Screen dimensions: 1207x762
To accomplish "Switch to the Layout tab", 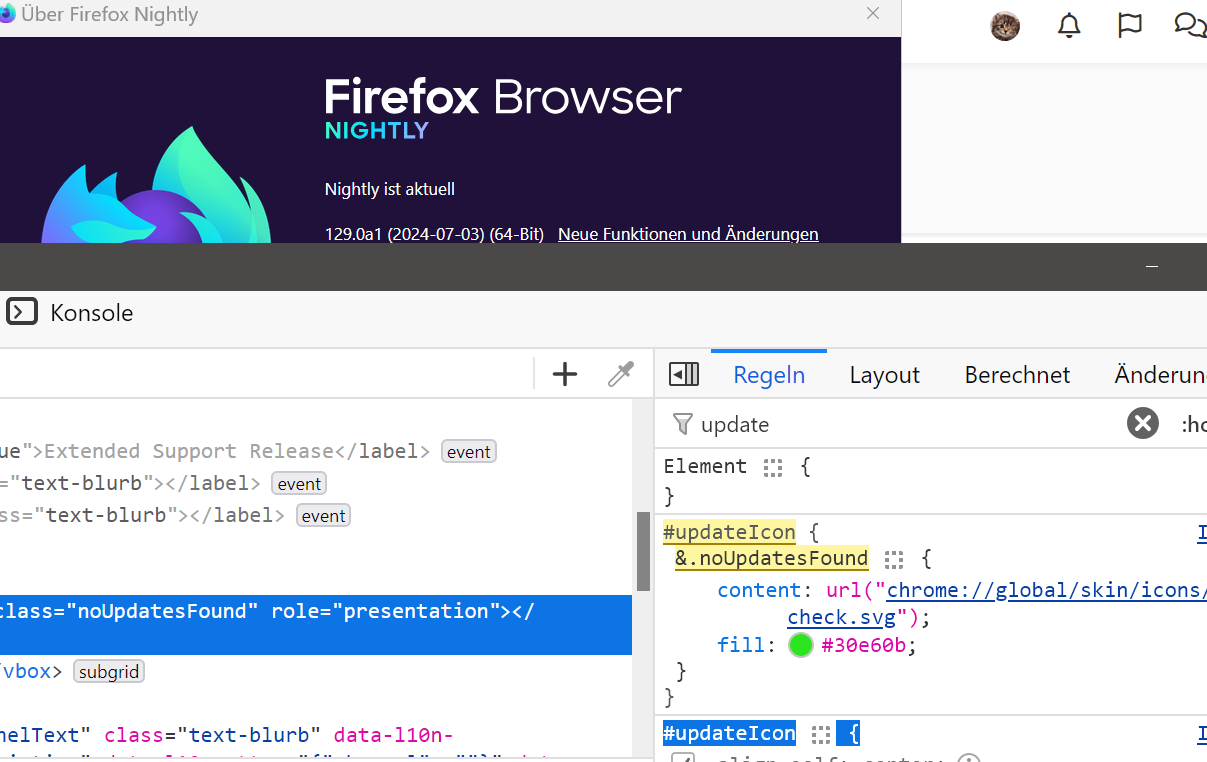I will coord(884,375).
